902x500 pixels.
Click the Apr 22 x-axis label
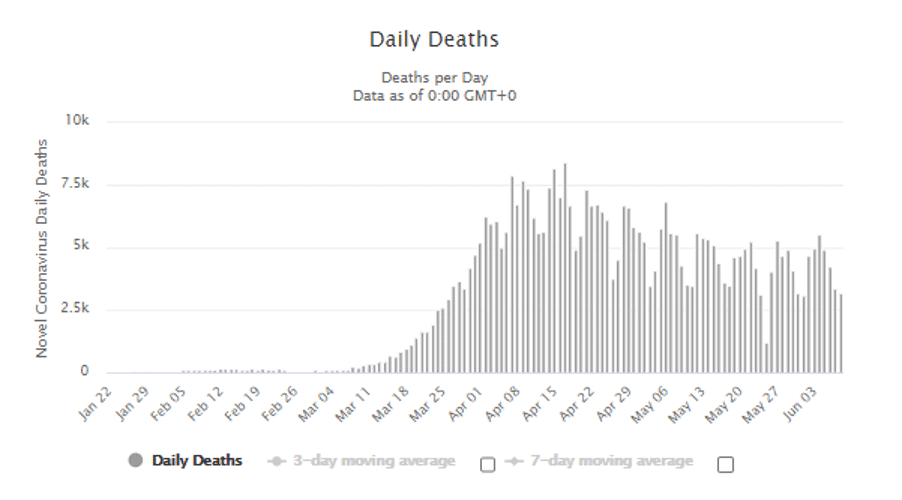coord(576,404)
